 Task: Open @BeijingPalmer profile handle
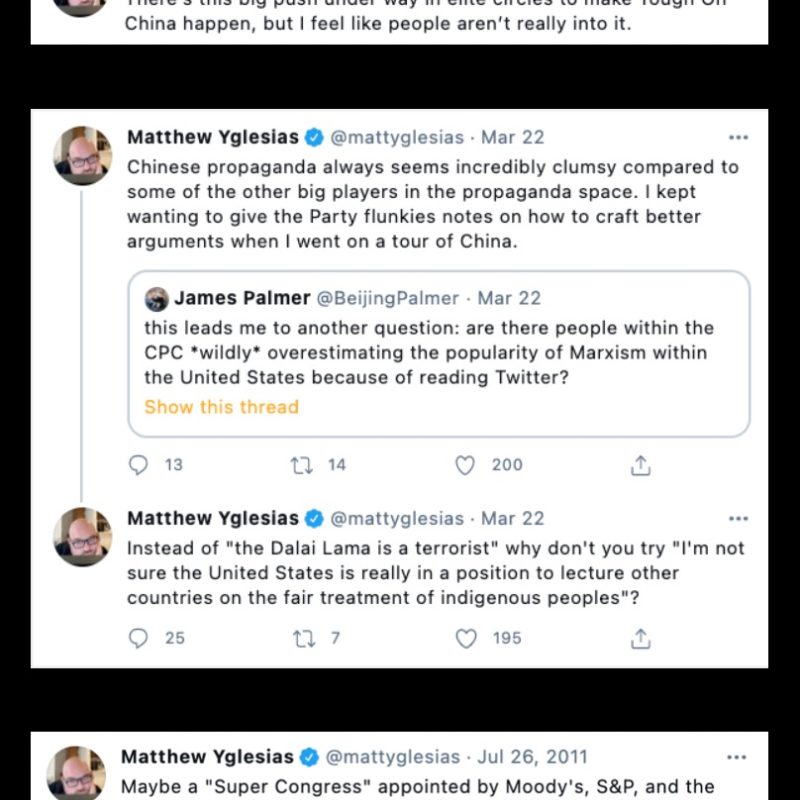pos(388,298)
